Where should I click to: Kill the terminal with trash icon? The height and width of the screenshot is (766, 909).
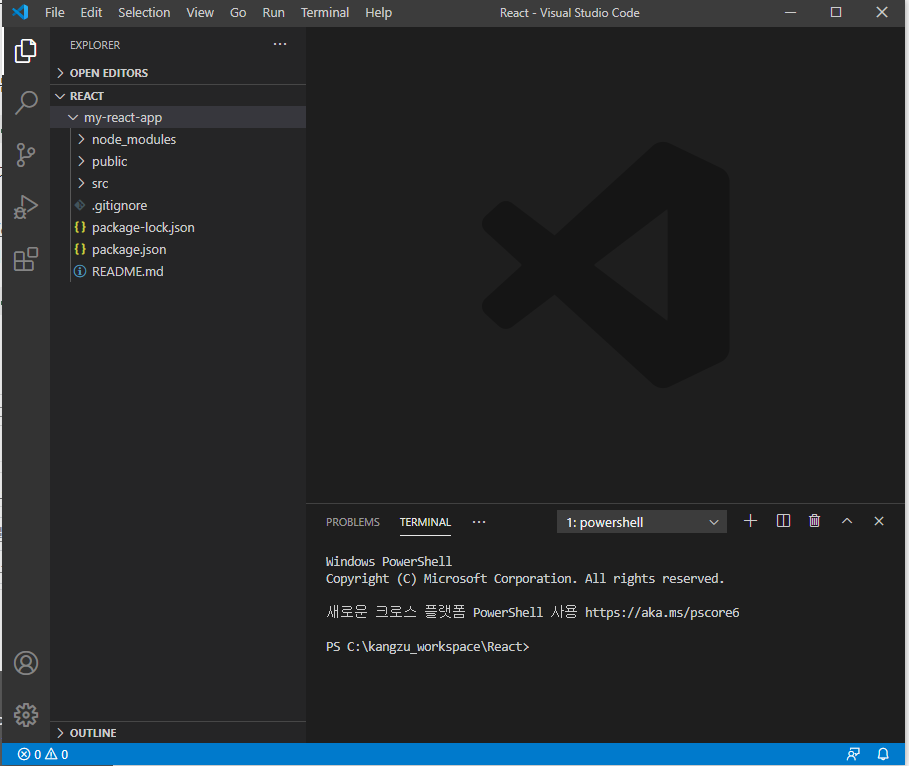pos(815,521)
